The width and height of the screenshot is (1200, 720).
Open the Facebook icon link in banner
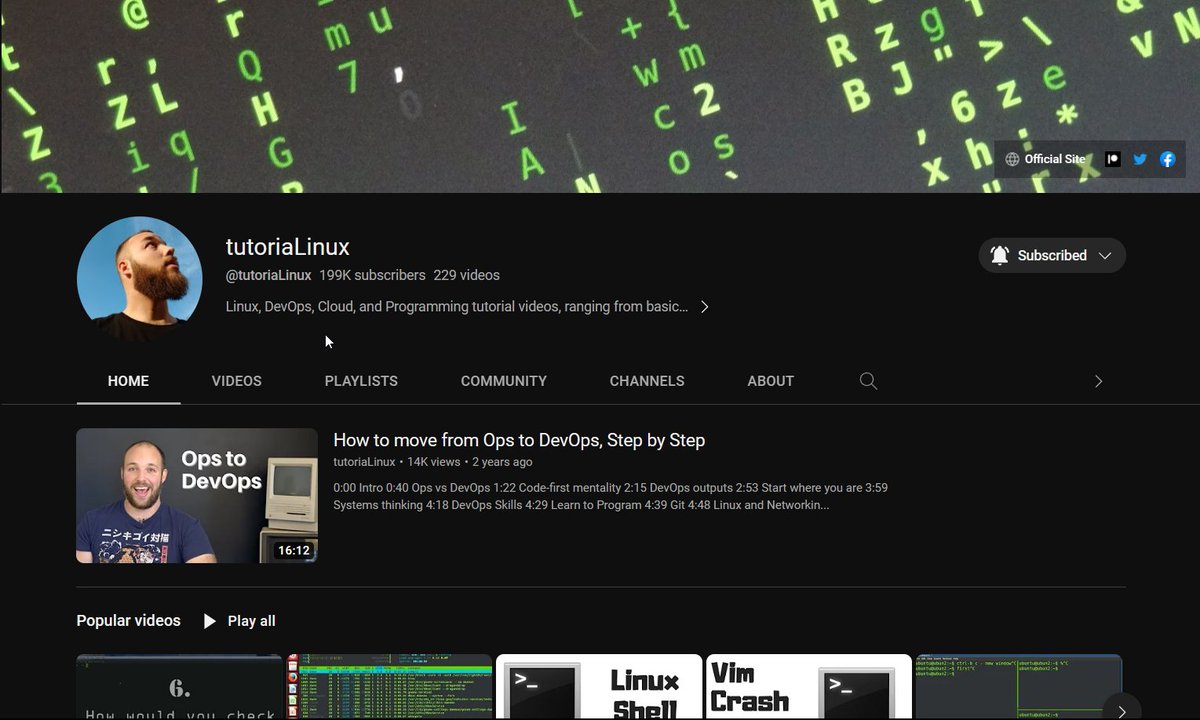point(1167,159)
